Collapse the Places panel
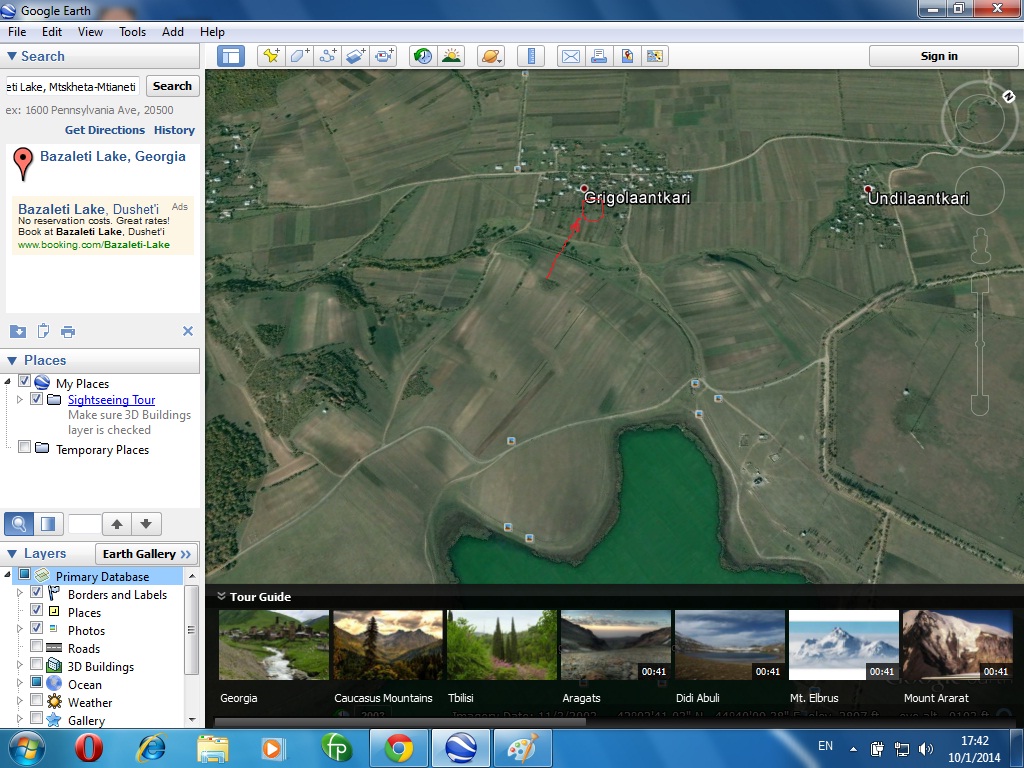The image size is (1024, 768). pos(12,360)
